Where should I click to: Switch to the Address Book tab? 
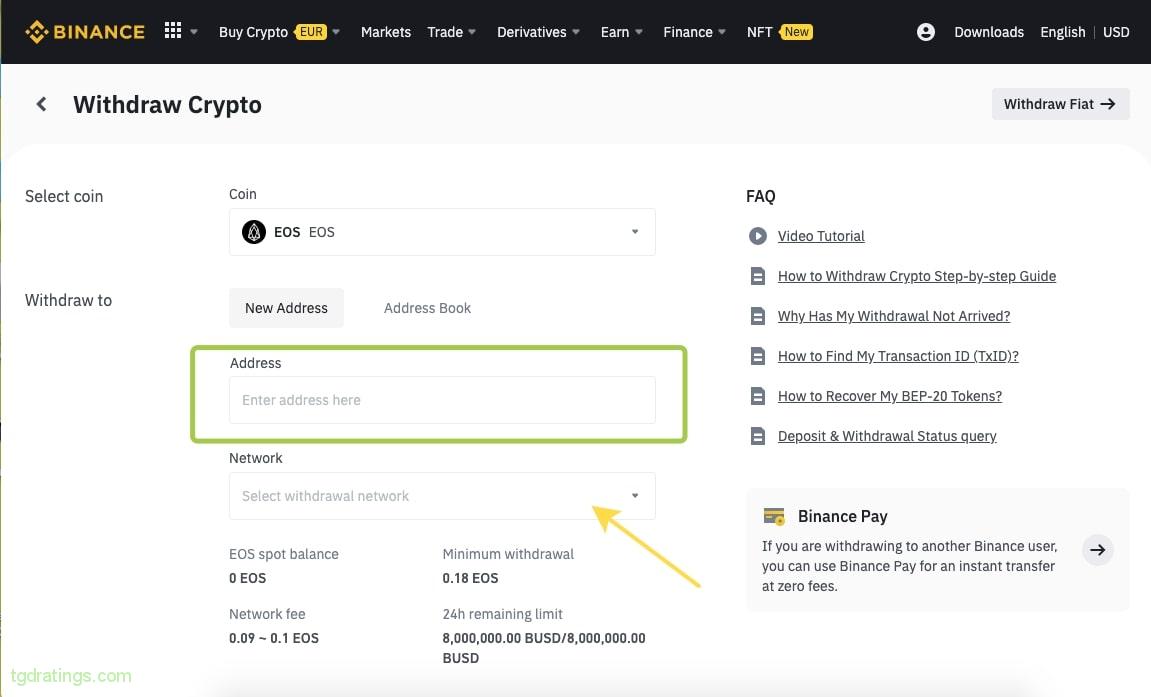[427, 308]
